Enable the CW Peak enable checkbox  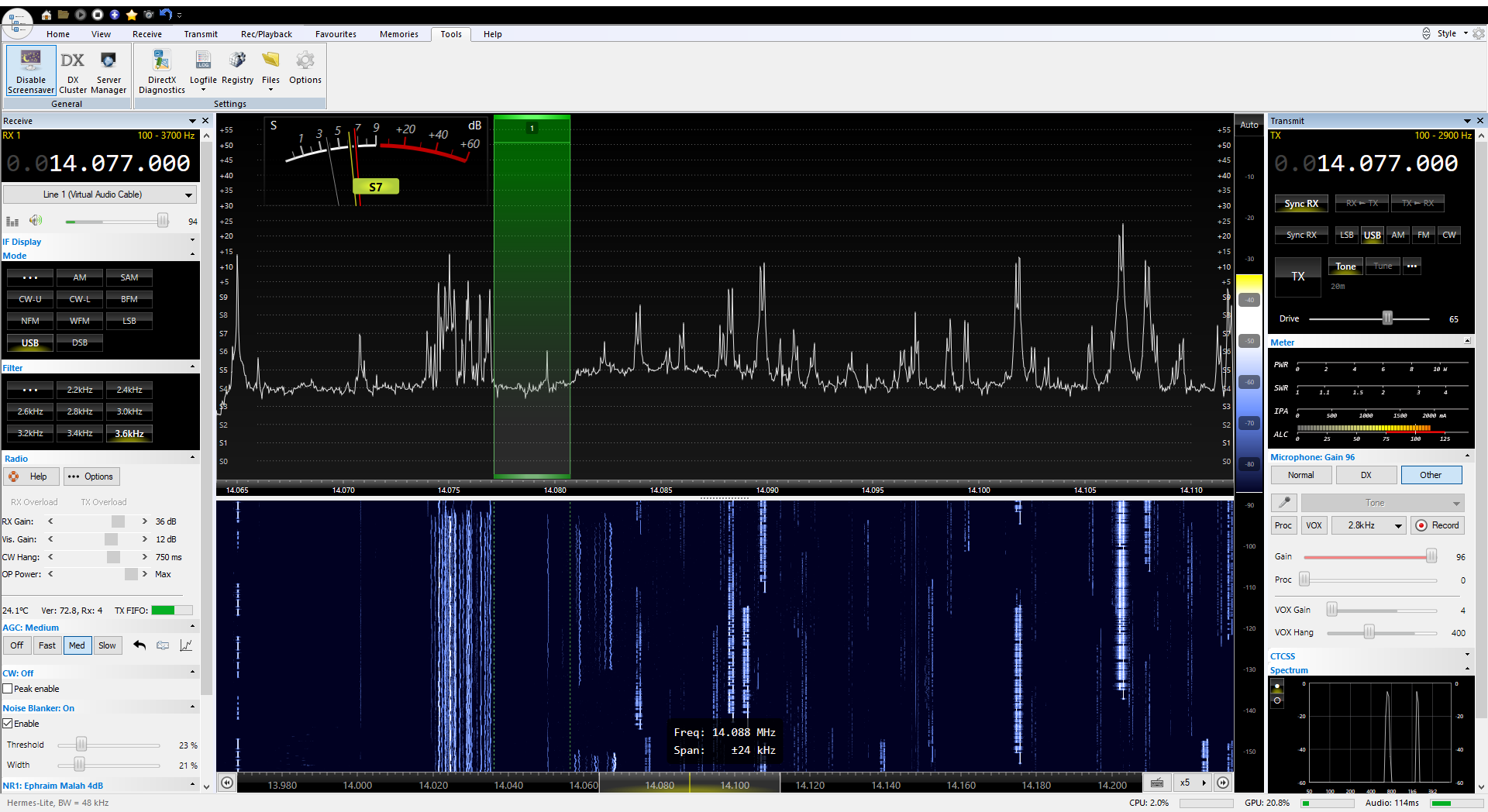point(8,689)
